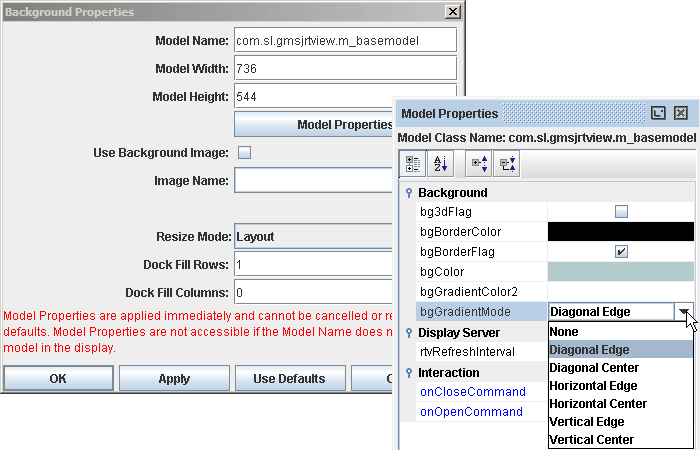Viewport: 700px width, 450px height.
Task: Click the Use Defaults button
Action: 290,379
